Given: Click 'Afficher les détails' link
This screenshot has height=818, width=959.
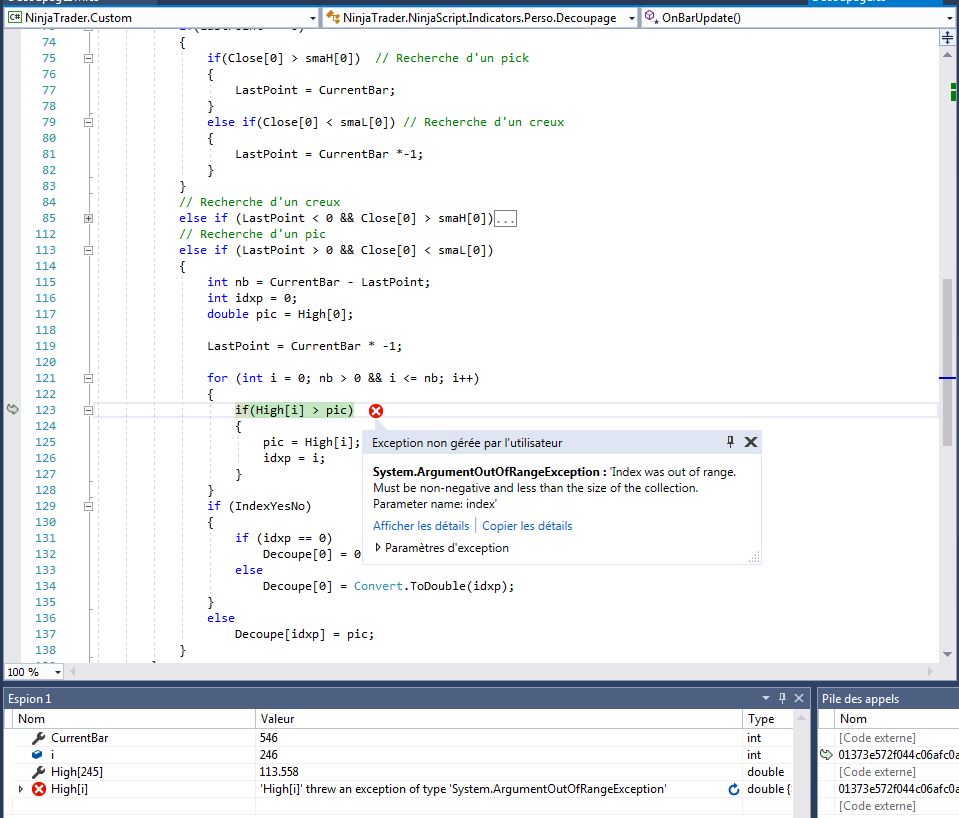Looking at the screenshot, I should click(x=421, y=526).
